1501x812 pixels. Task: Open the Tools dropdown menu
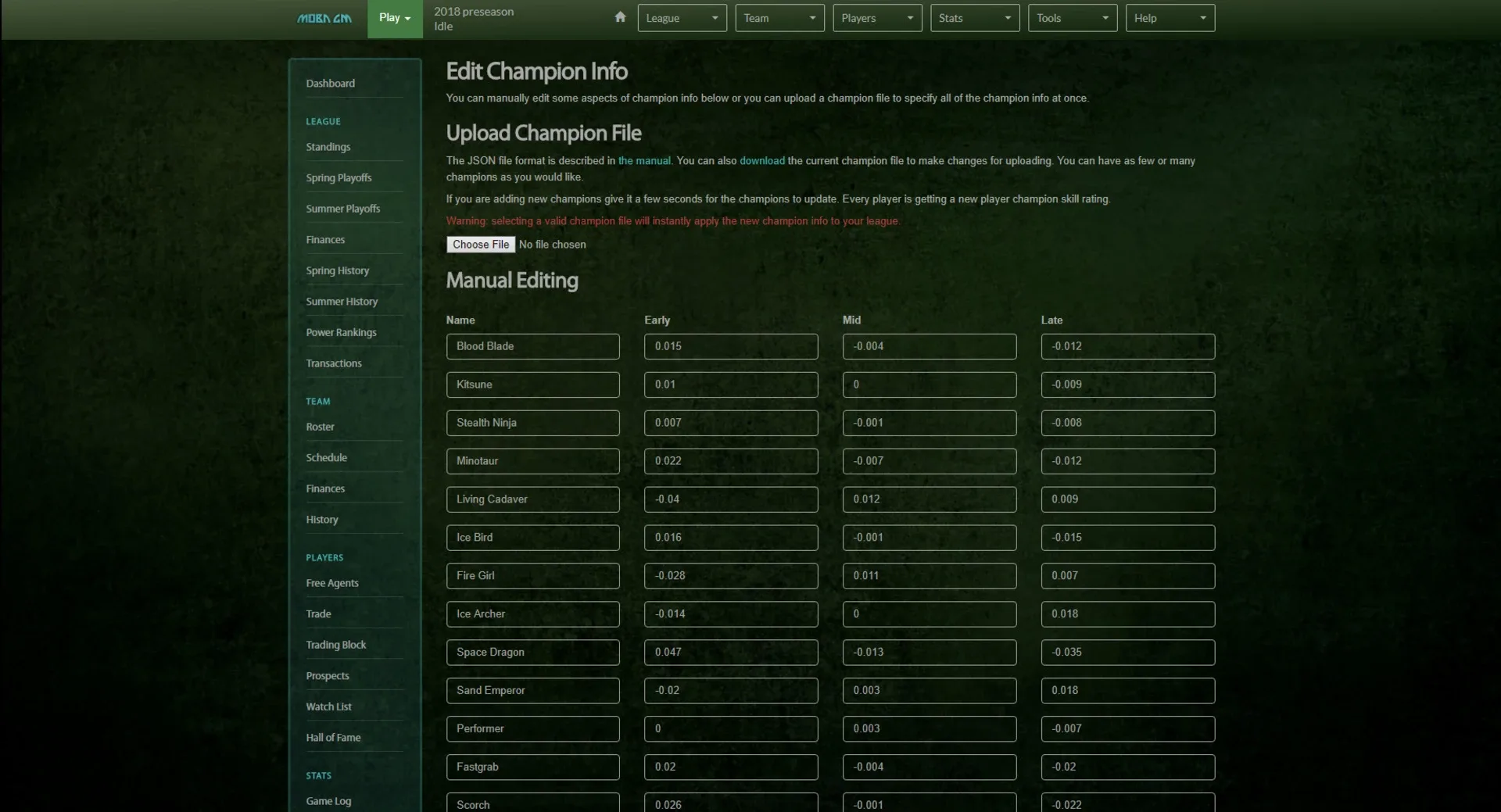[1072, 18]
